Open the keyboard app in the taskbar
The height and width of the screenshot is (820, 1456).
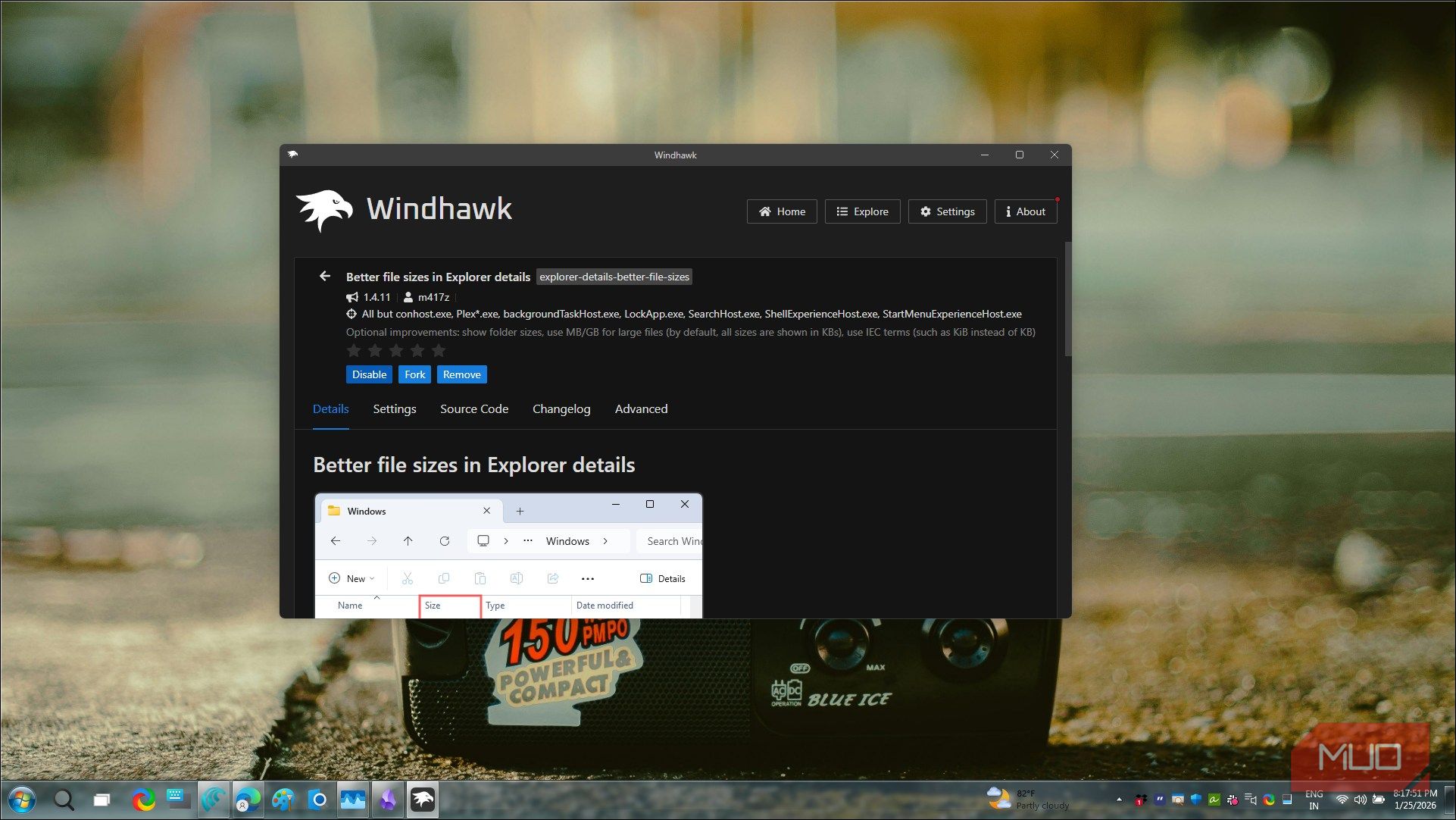point(177,798)
